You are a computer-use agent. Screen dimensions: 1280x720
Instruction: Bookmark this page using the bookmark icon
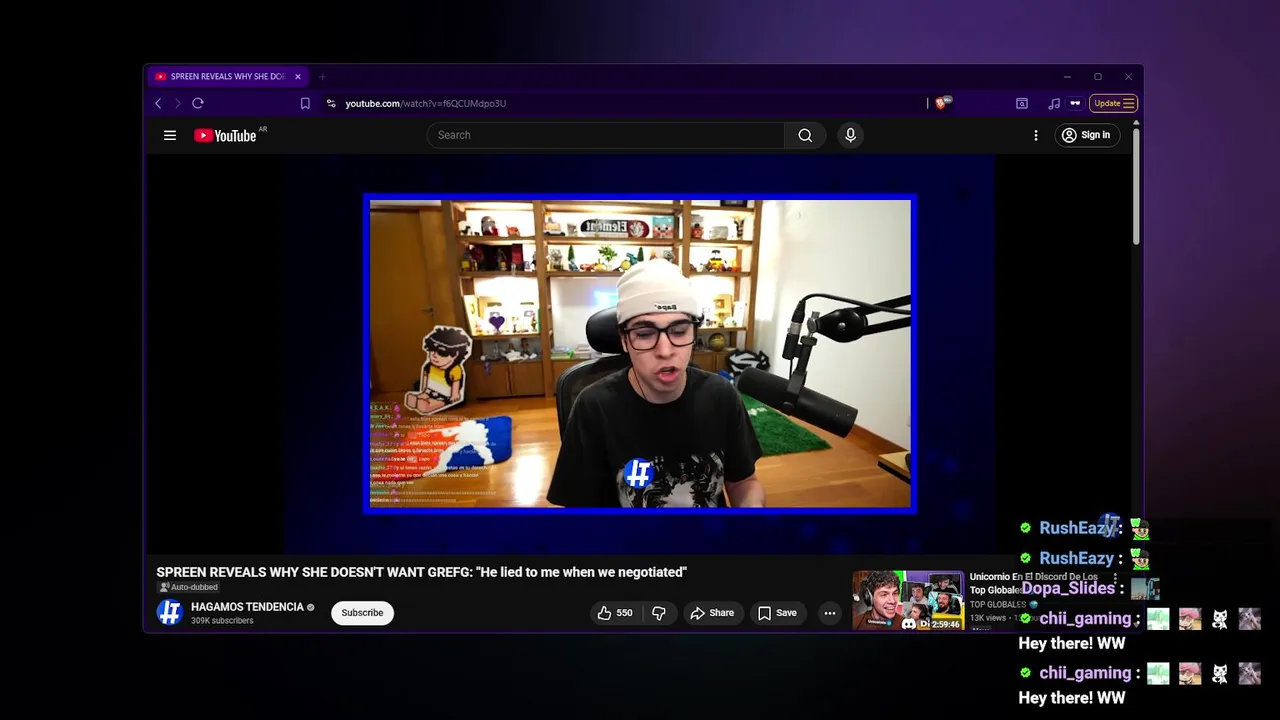[305, 103]
